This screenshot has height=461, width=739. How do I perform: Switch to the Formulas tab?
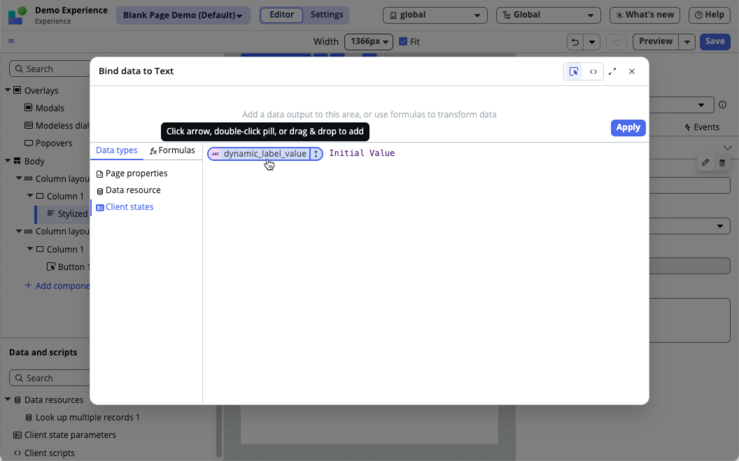tap(172, 150)
